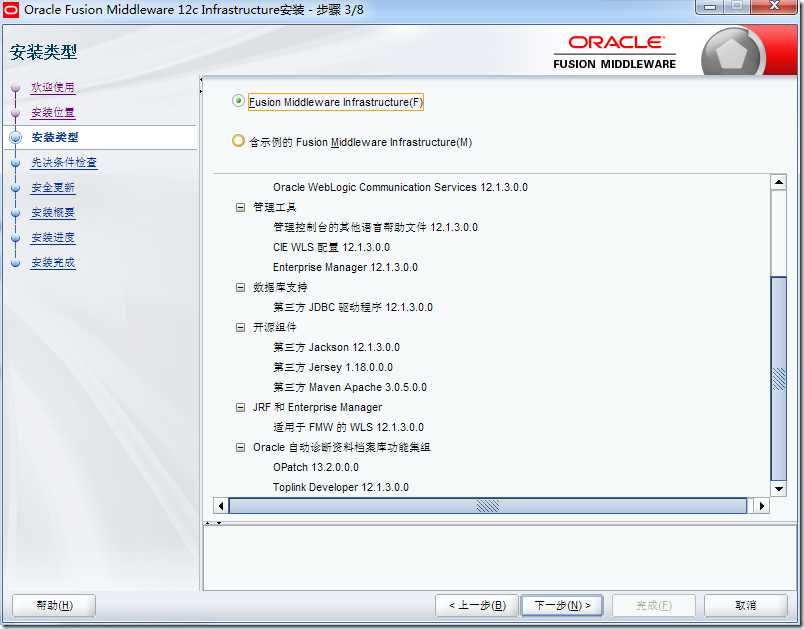The width and height of the screenshot is (804, 629).
Task: Collapse the 数据库支持 tree node
Action: (240, 287)
